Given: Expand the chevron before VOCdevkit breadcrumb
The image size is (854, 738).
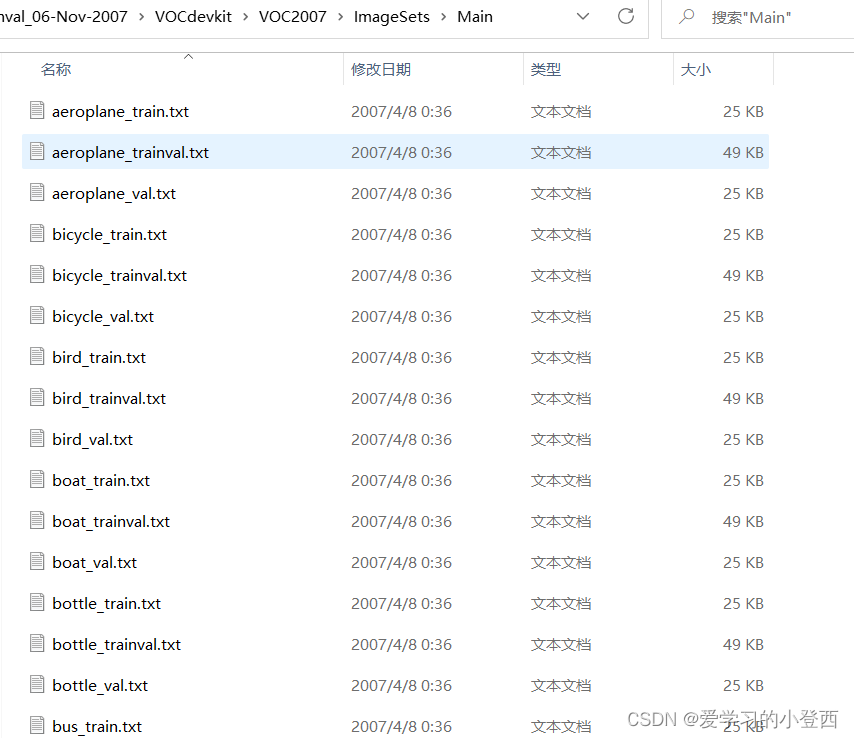Looking at the screenshot, I should tap(142, 17).
